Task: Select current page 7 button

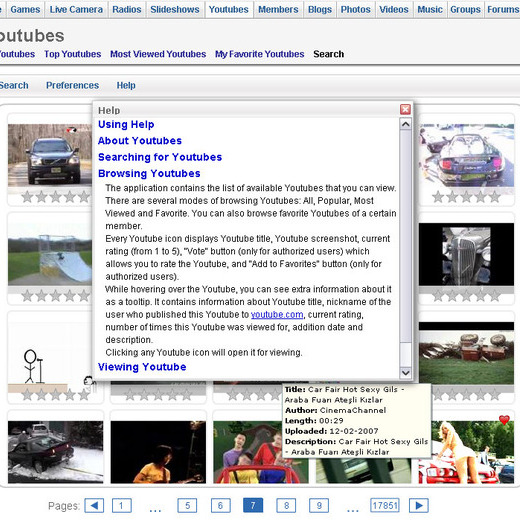Action: pyautogui.click(x=253, y=506)
